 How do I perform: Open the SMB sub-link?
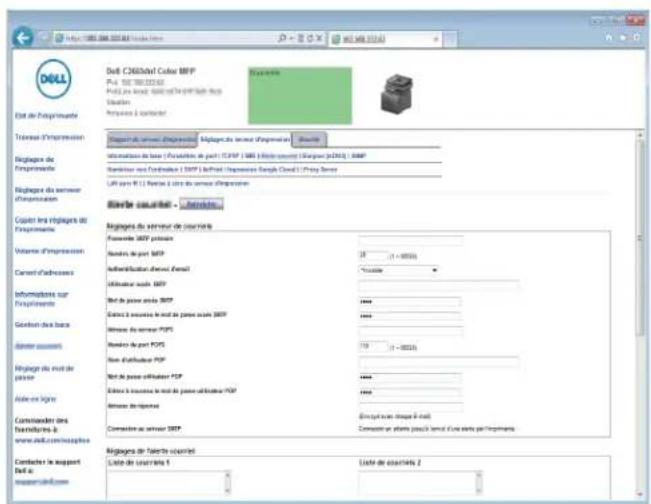click(250, 156)
